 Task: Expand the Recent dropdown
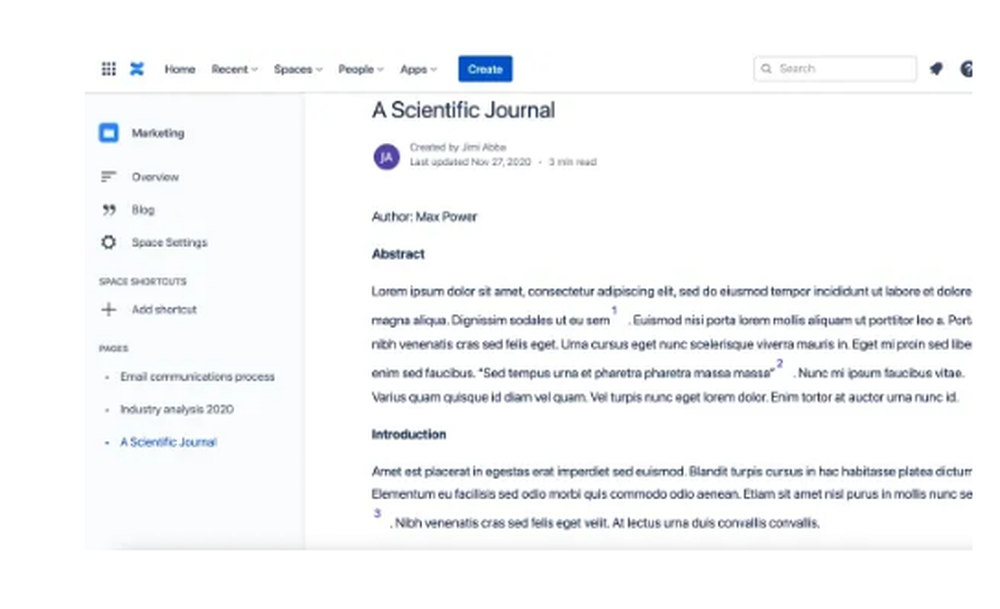coord(234,69)
